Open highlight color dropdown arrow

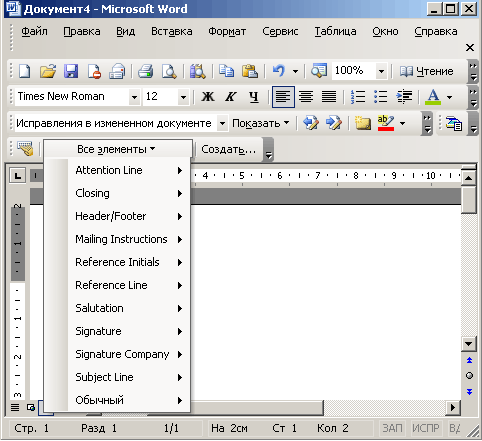(402, 123)
